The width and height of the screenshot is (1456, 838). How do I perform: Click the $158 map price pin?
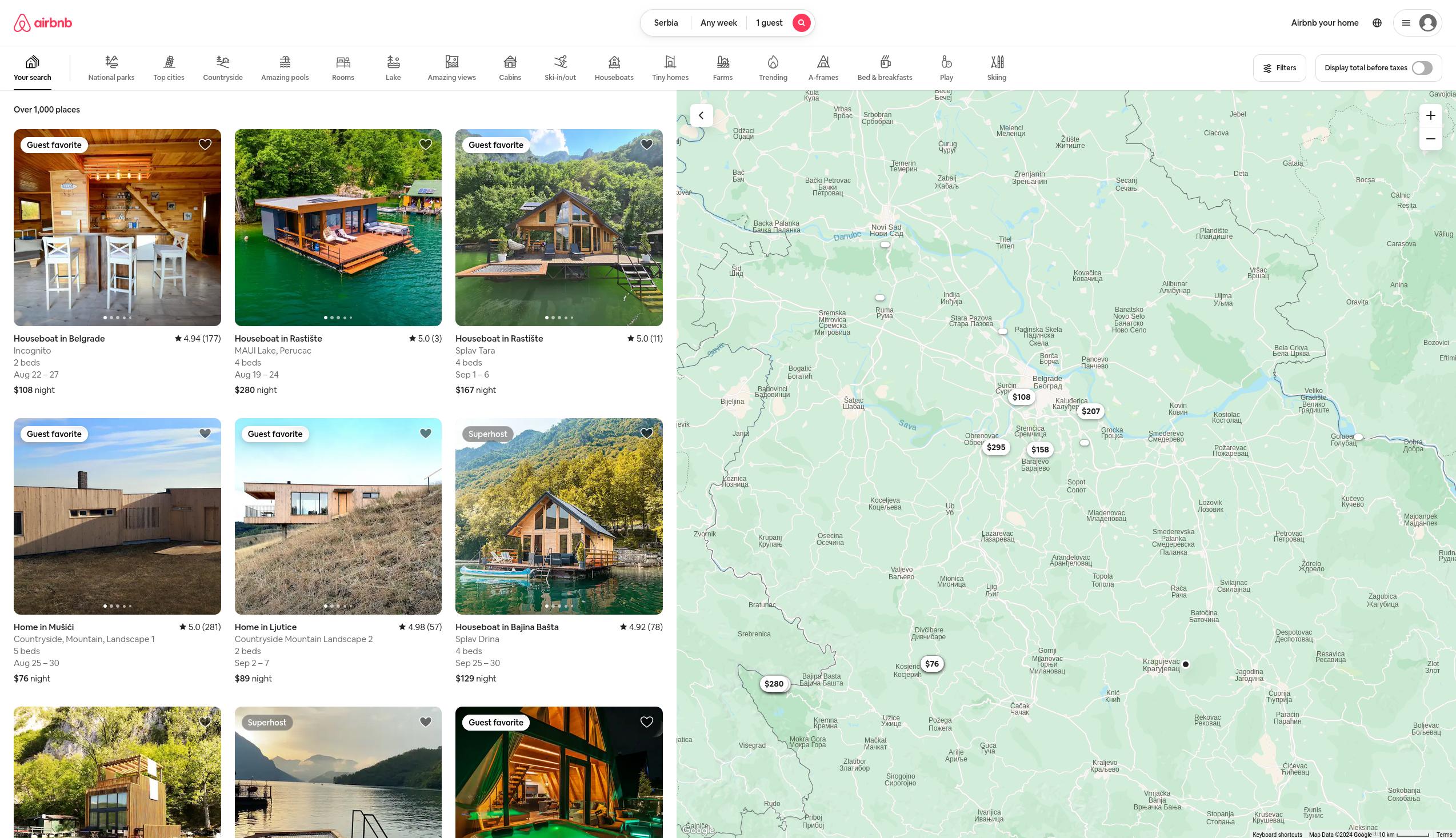(x=1040, y=450)
